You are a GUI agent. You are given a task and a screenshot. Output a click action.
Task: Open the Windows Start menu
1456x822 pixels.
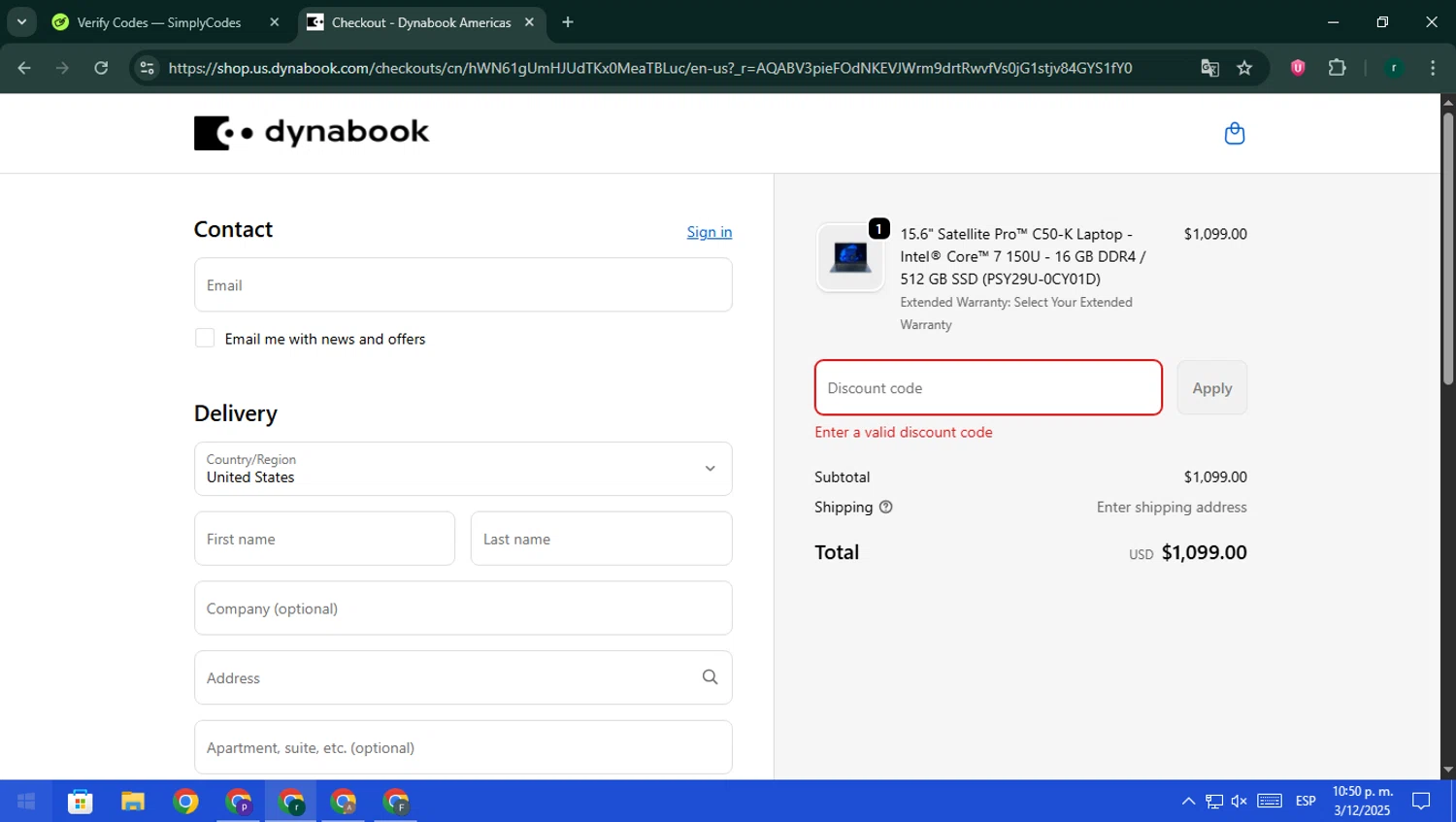click(26, 802)
